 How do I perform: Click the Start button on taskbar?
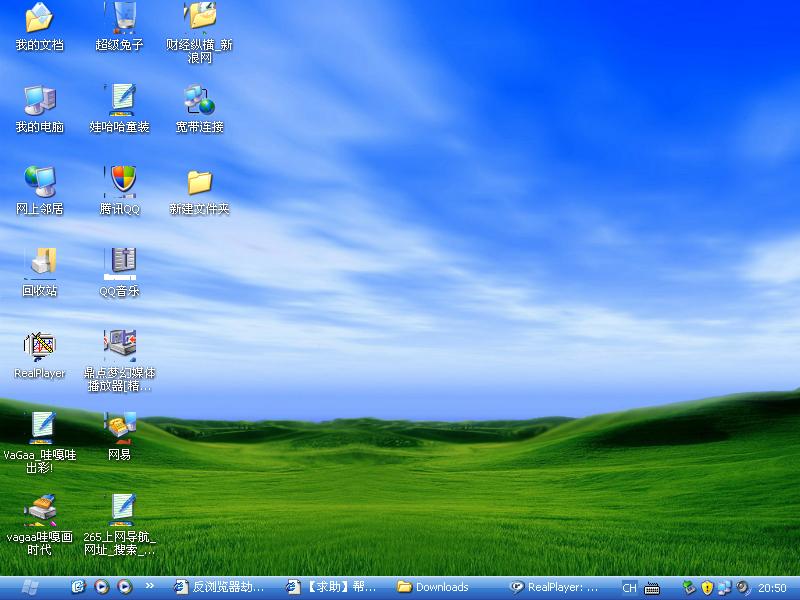[x=30, y=588]
